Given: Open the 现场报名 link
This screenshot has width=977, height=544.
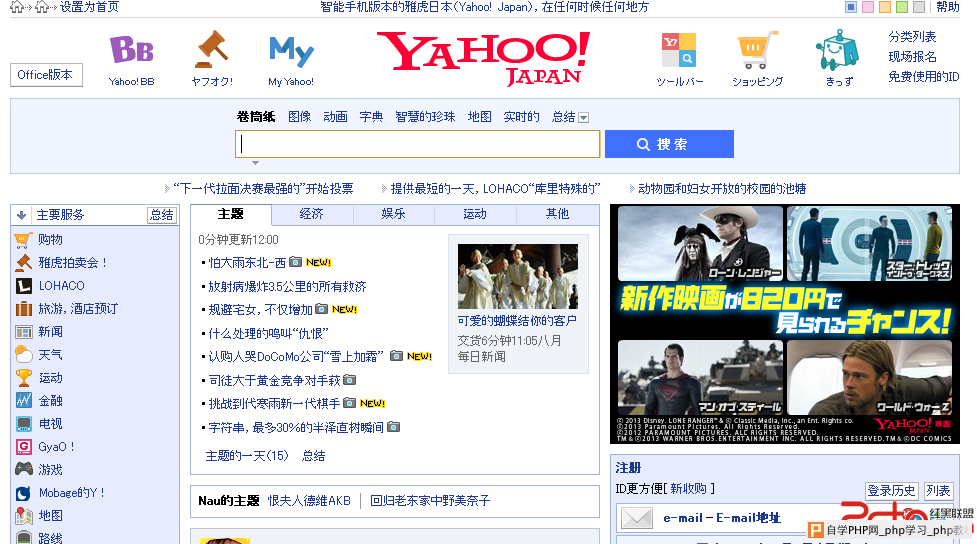Looking at the screenshot, I should (912, 57).
